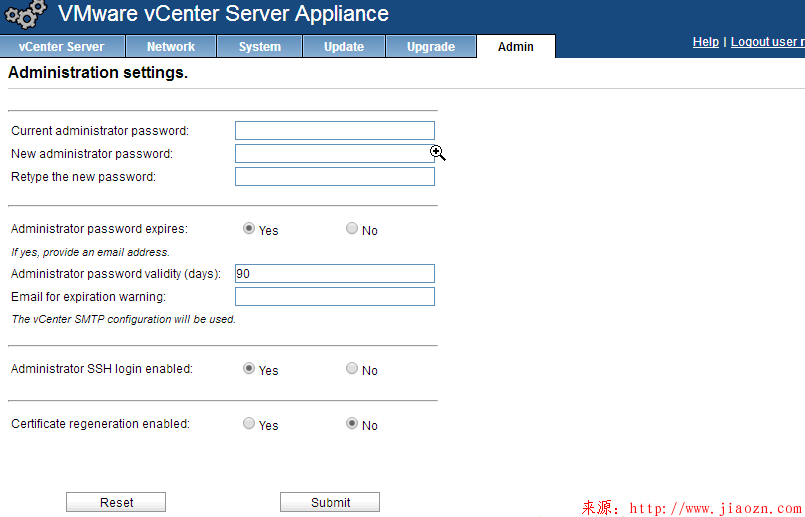Select the Upgrade tab
The height and width of the screenshot is (517, 805).
click(x=431, y=47)
